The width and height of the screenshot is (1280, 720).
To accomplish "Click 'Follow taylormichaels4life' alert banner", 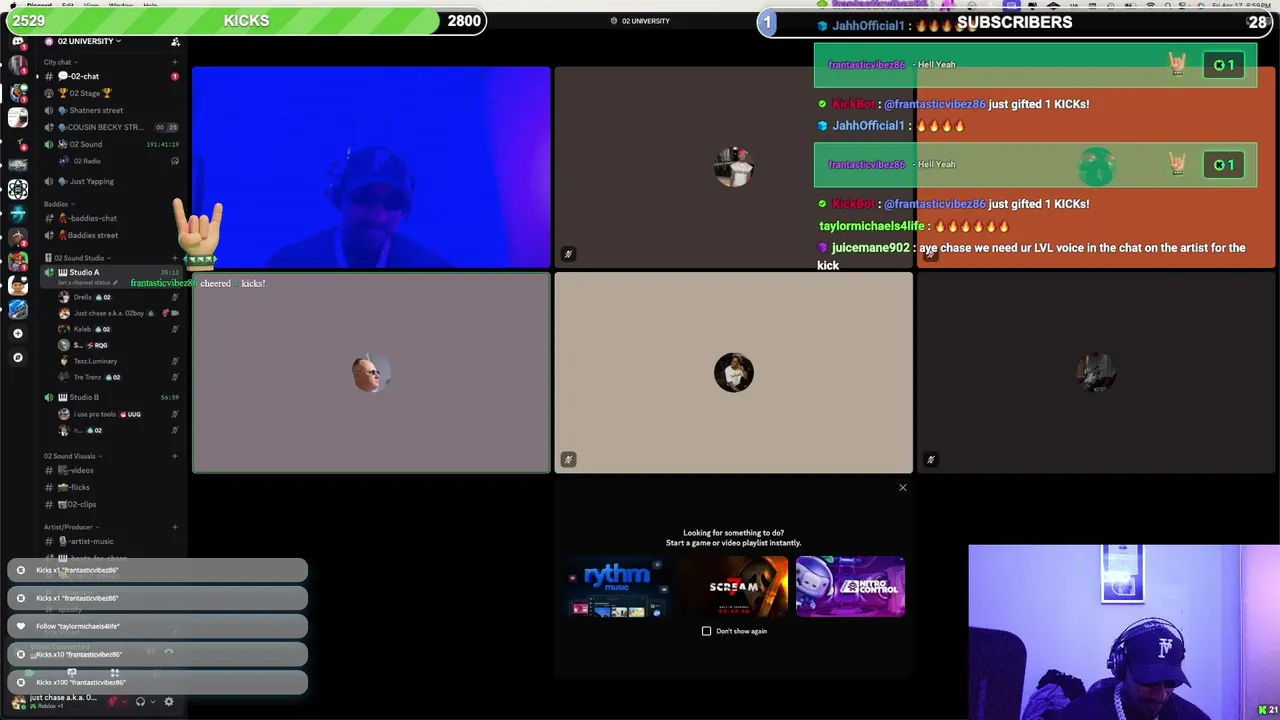I will 157,626.
